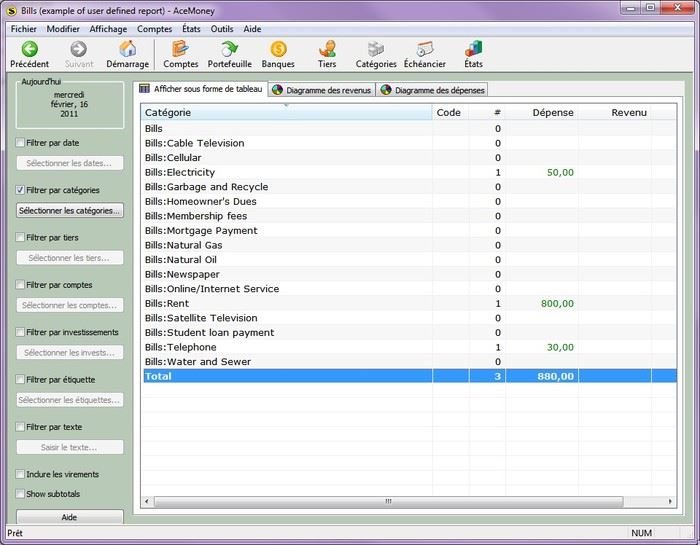Viewport: 700px width, 545px height.
Task: Switch to Afficher sous forme de tableau tab
Action: (x=200, y=89)
